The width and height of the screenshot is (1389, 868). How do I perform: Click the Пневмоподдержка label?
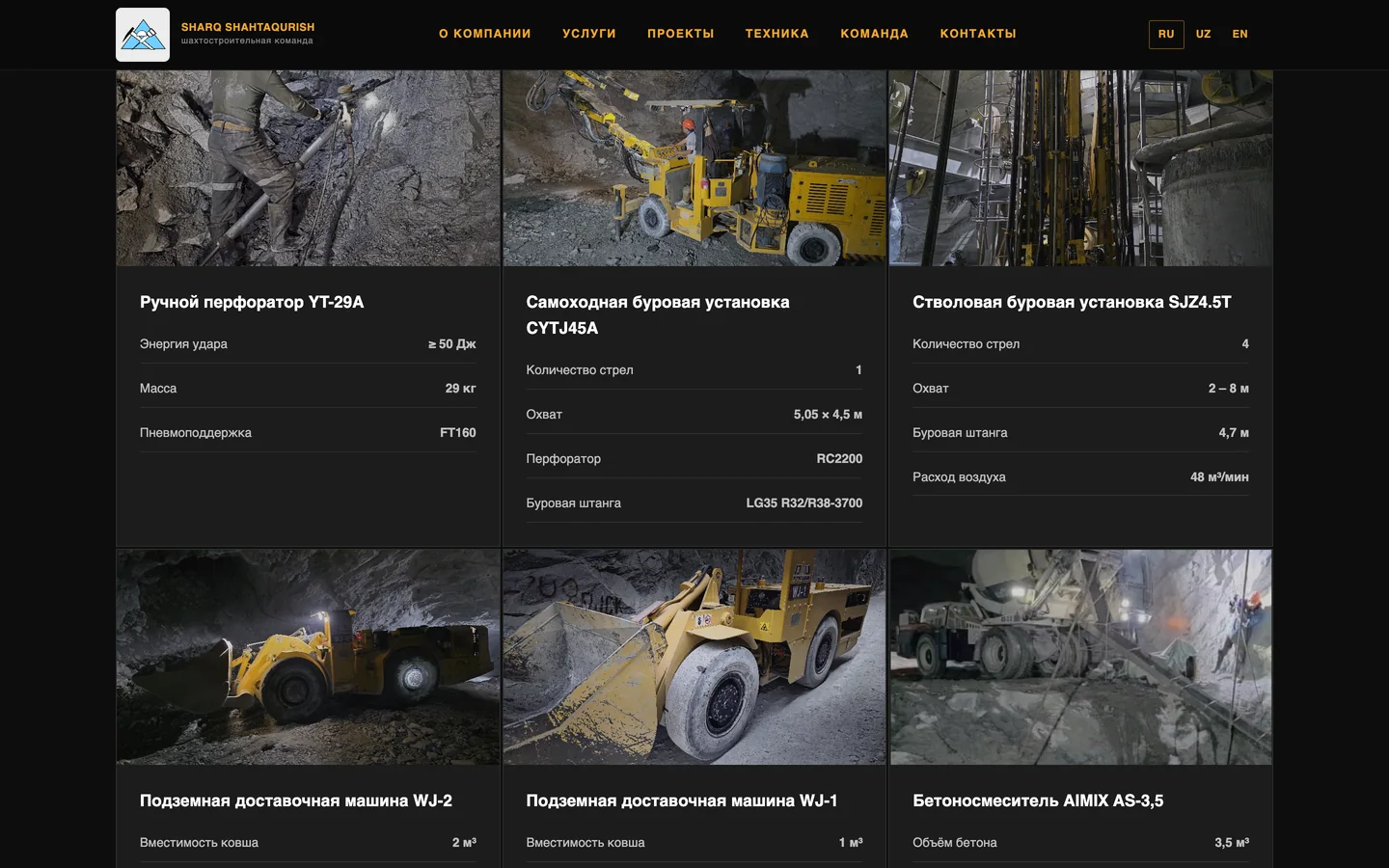tap(196, 432)
